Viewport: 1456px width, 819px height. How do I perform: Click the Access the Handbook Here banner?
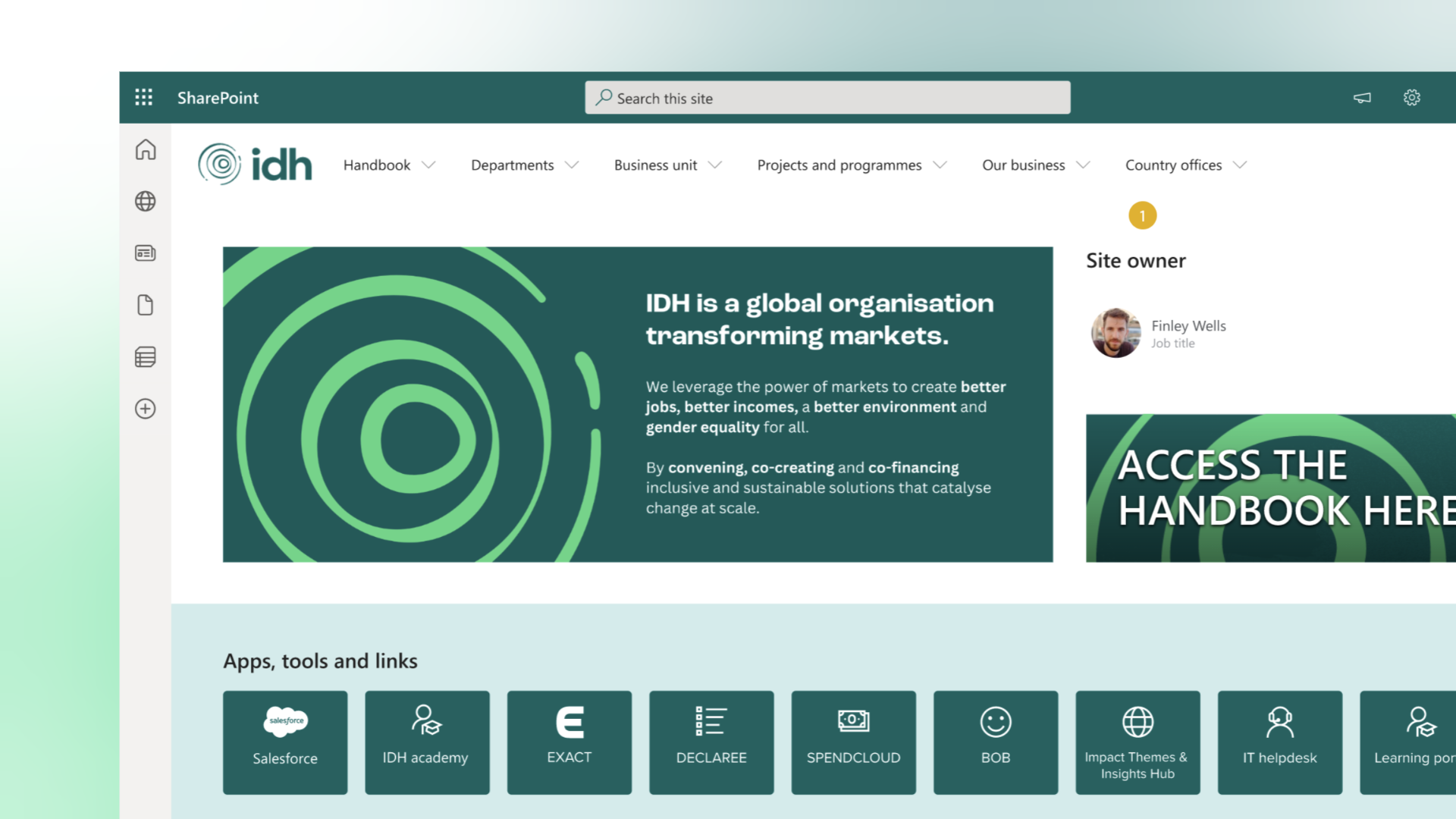(1271, 488)
